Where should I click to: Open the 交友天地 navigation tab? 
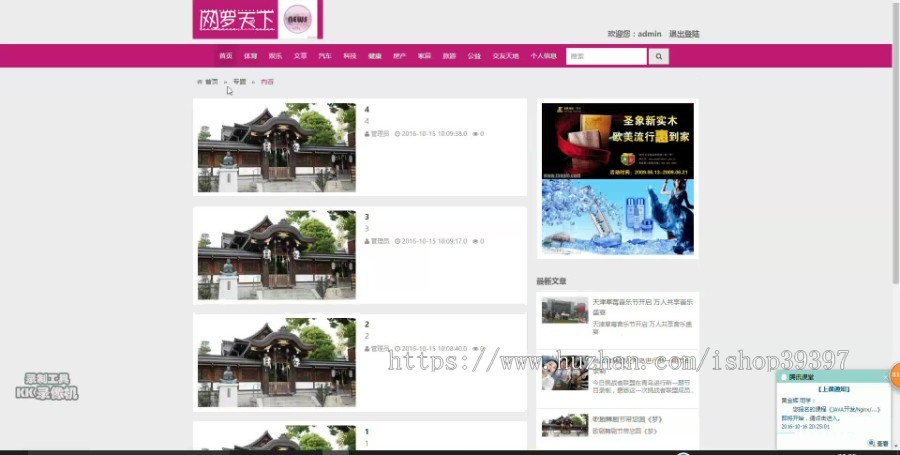(506, 56)
